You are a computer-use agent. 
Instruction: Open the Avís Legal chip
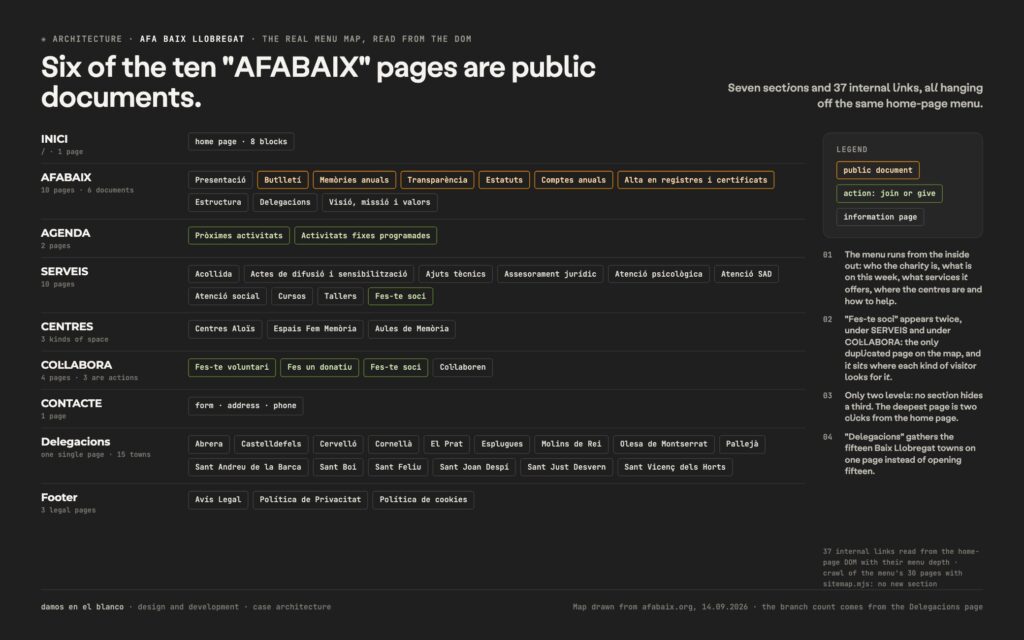tap(218, 500)
